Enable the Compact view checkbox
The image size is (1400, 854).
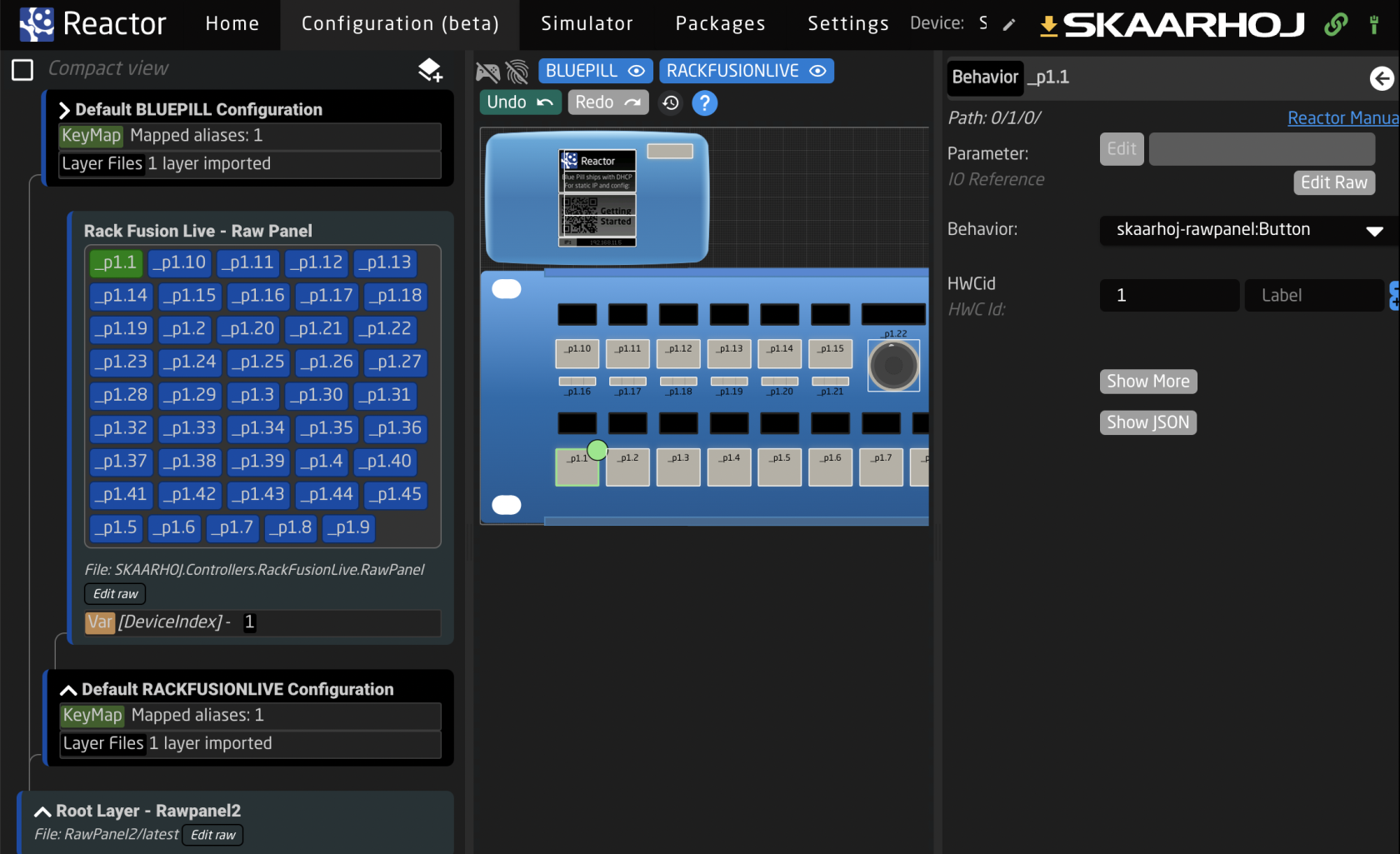[x=22, y=70]
